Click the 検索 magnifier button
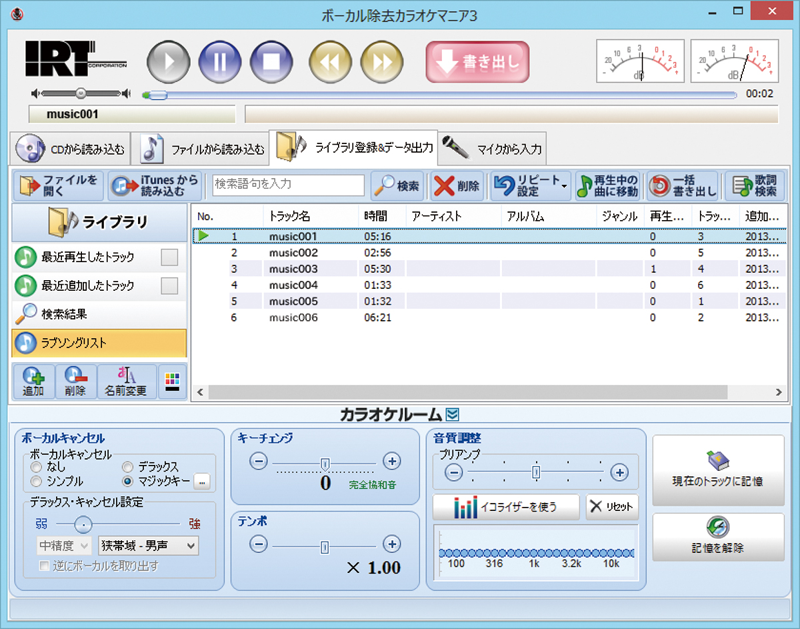 tap(397, 186)
